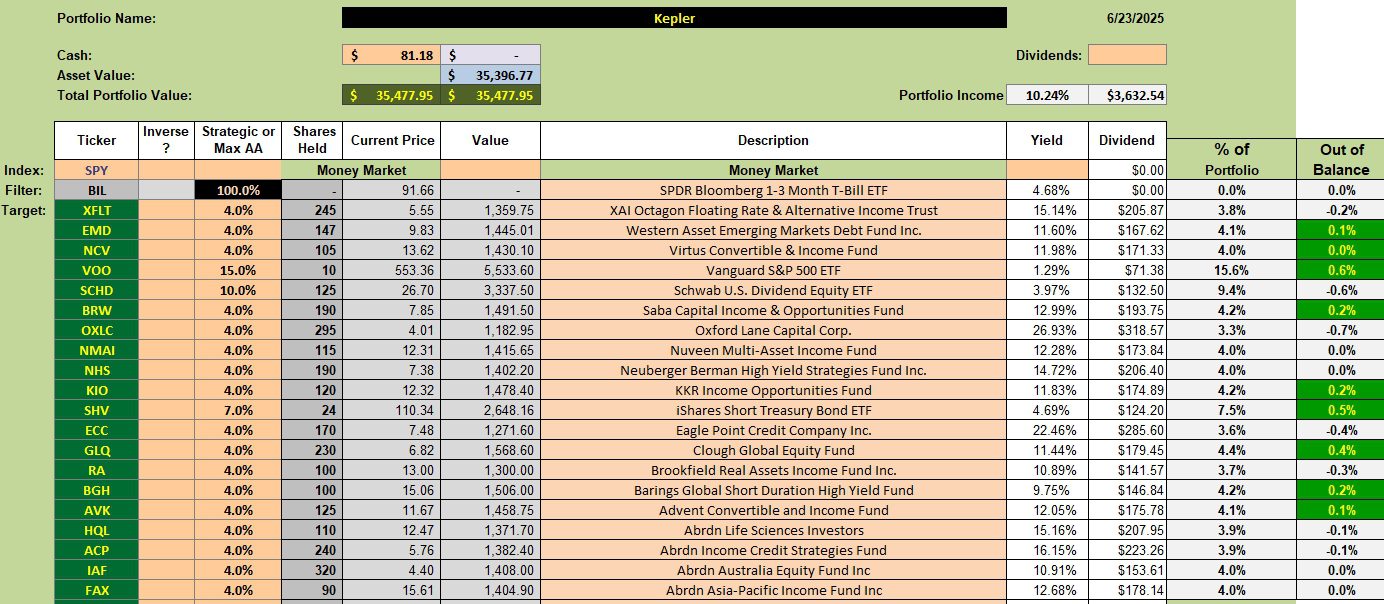Click the green 0.6% out of balance cell
This screenshot has width=1384, height=604.
point(1341,270)
